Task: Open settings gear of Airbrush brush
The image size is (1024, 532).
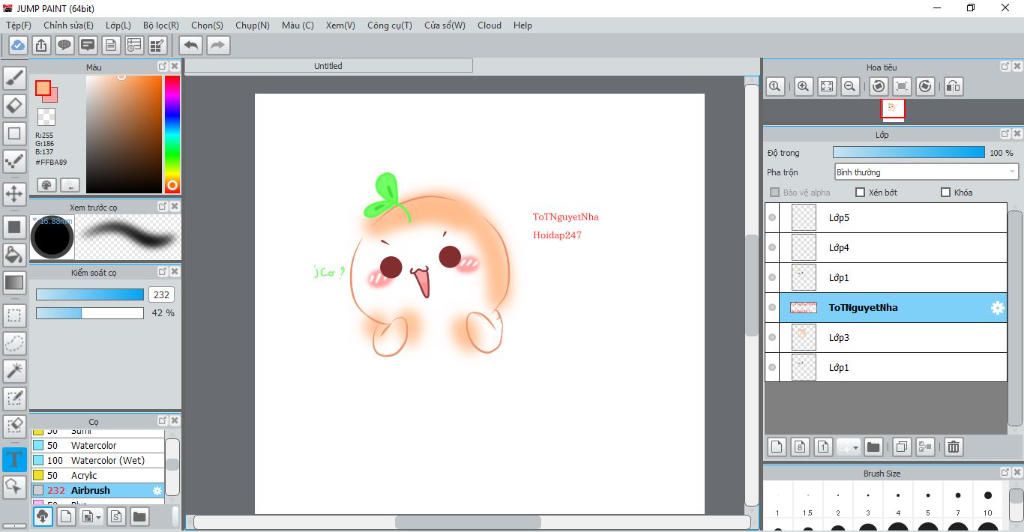Action: [157, 490]
